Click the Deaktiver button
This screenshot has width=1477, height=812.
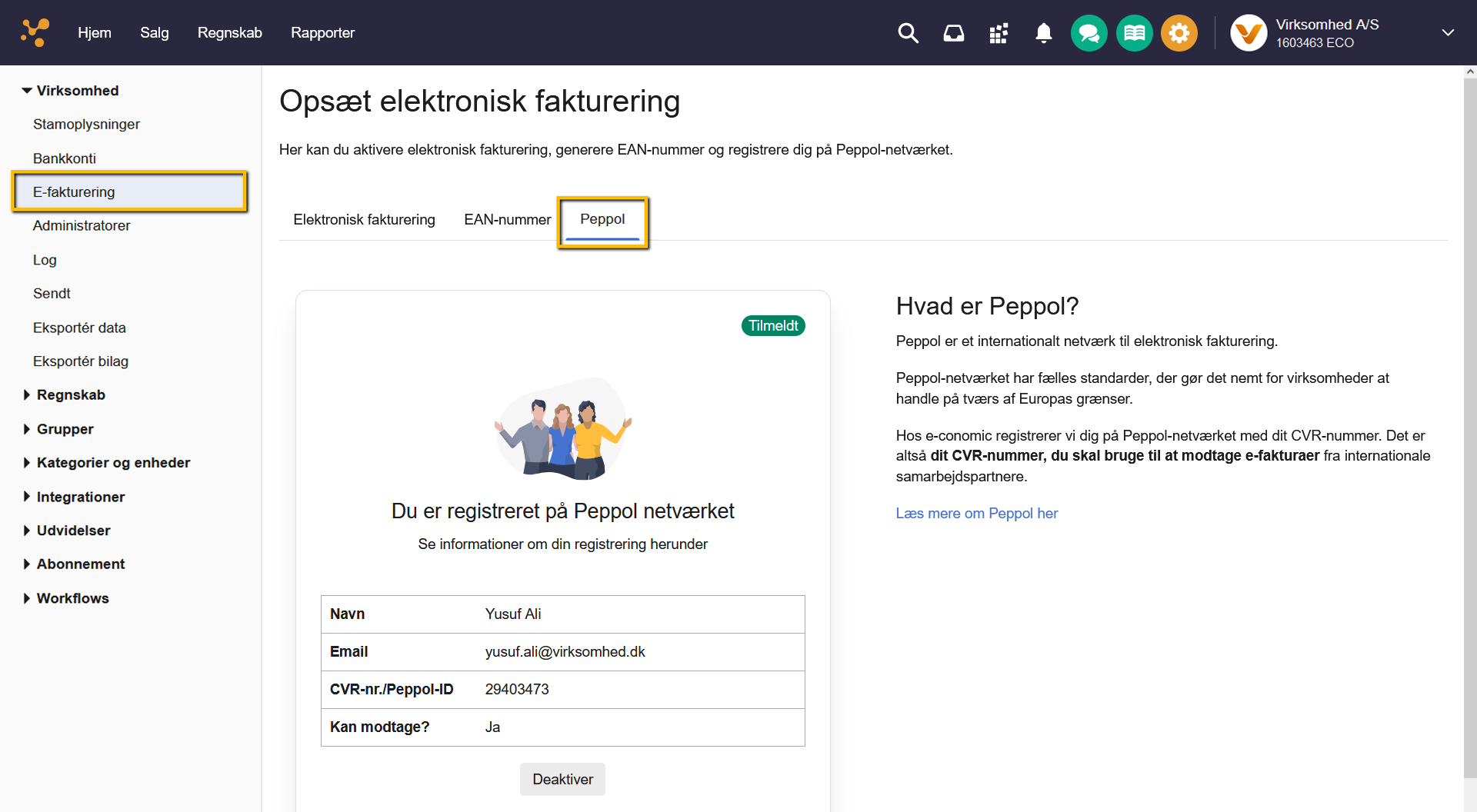click(x=562, y=779)
